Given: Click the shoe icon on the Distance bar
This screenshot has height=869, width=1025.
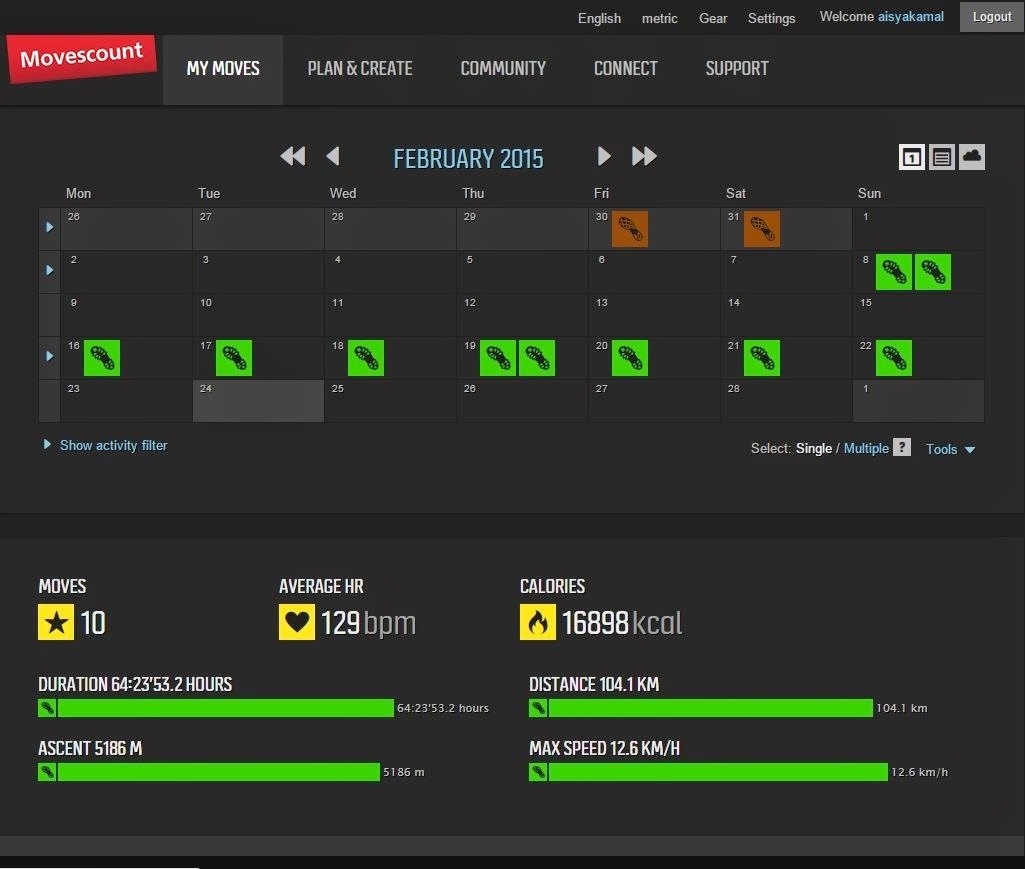Looking at the screenshot, I should pos(538,708).
